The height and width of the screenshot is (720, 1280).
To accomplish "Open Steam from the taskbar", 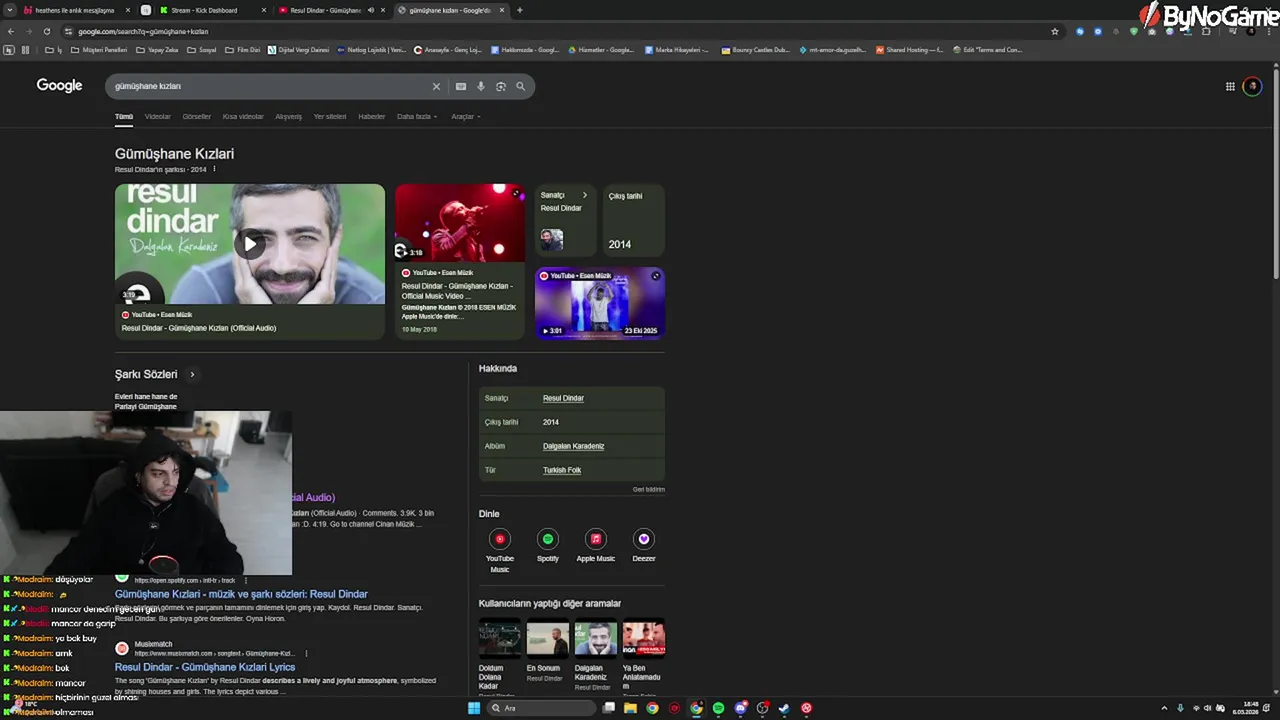I will [x=784, y=708].
